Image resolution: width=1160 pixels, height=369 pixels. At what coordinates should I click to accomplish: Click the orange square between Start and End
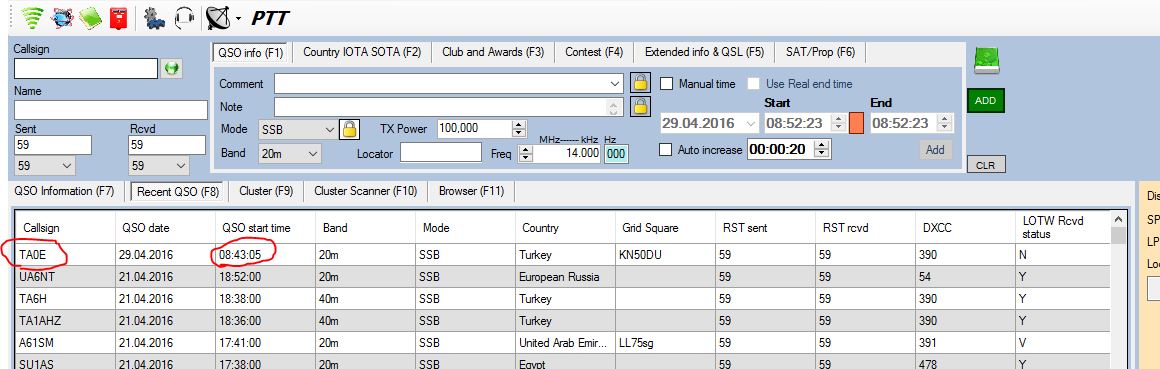[856, 123]
